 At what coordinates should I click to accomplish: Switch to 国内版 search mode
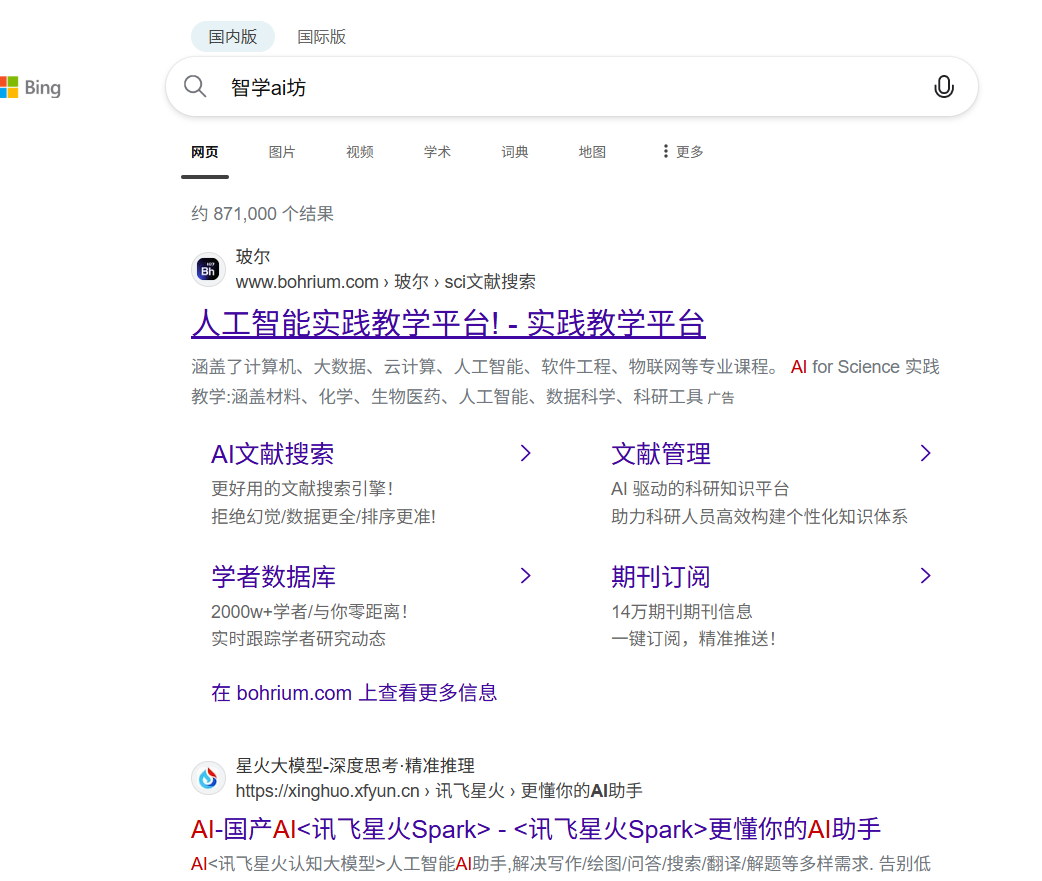pos(233,37)
